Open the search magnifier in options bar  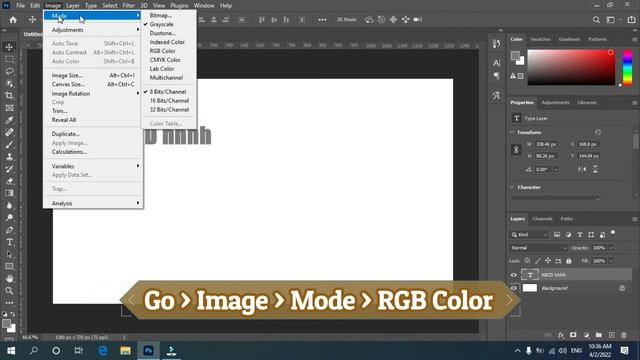(x=596, y=20)
